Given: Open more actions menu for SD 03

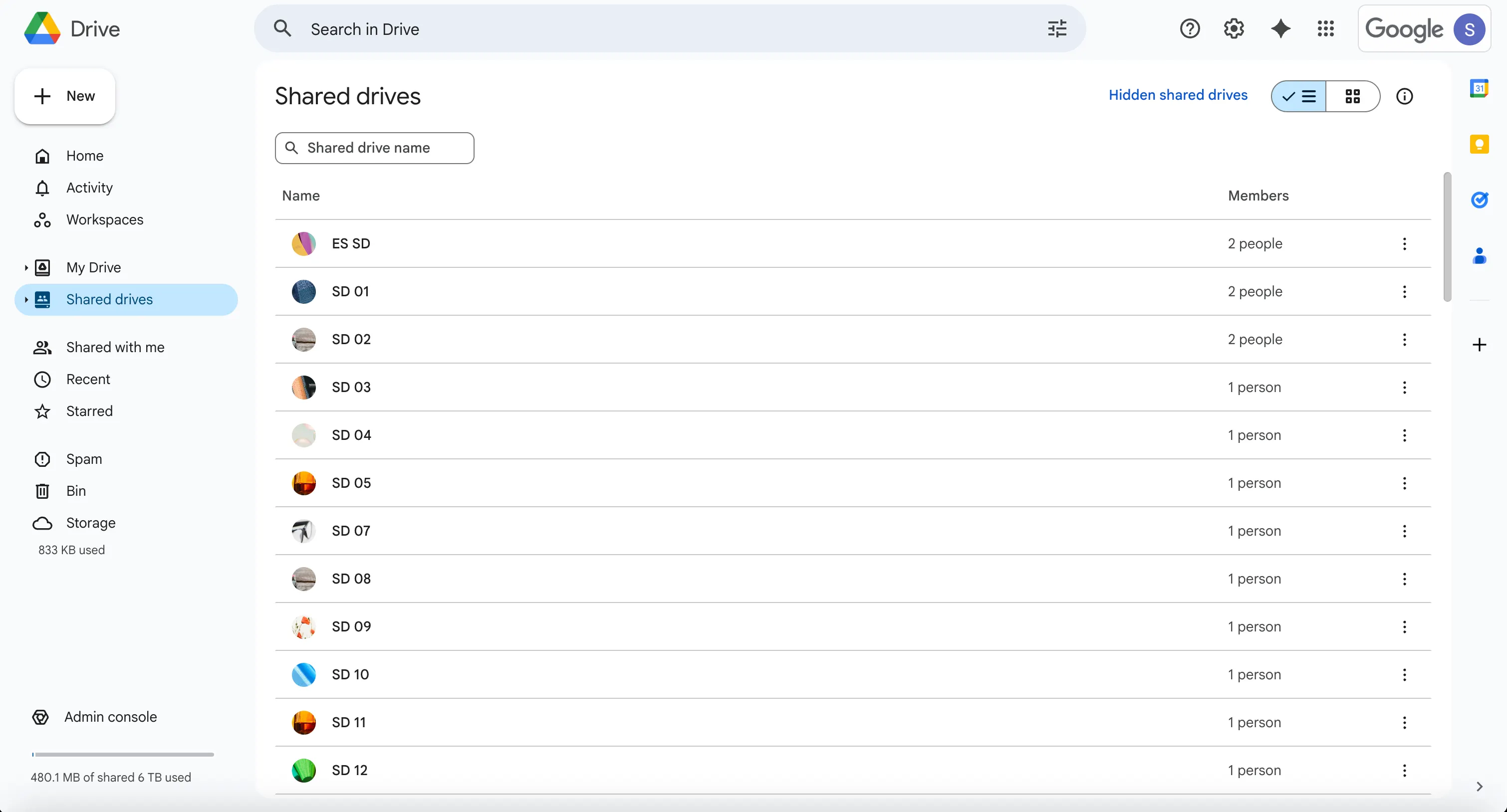Looking at the screenshot, I should pos(1404,388).
